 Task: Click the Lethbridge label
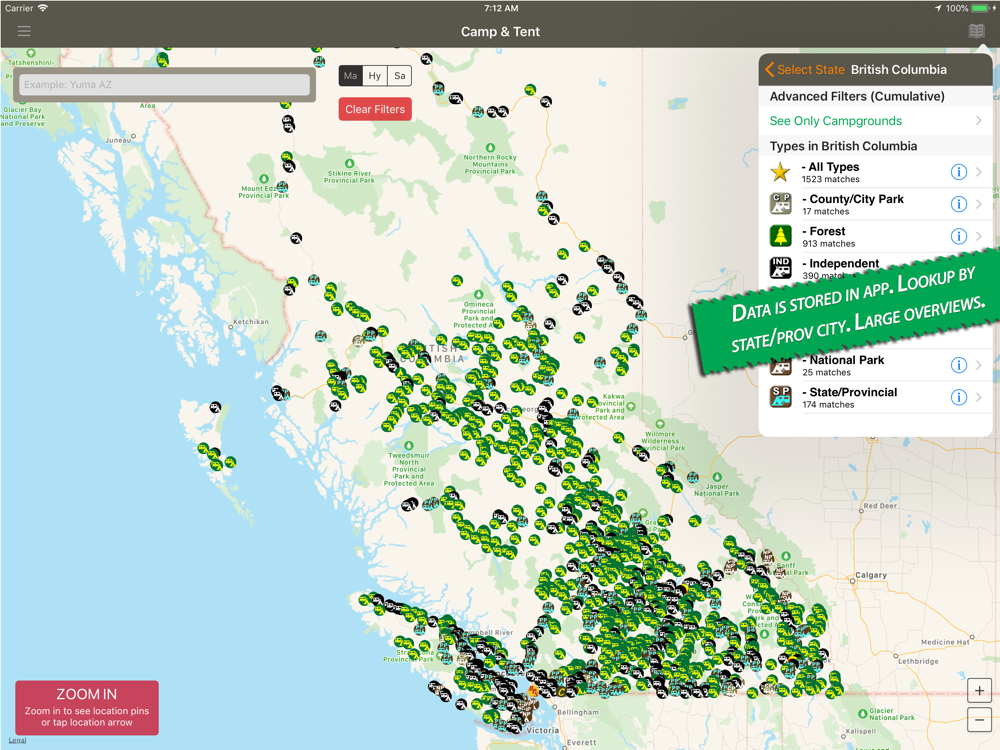coord(918,661)
